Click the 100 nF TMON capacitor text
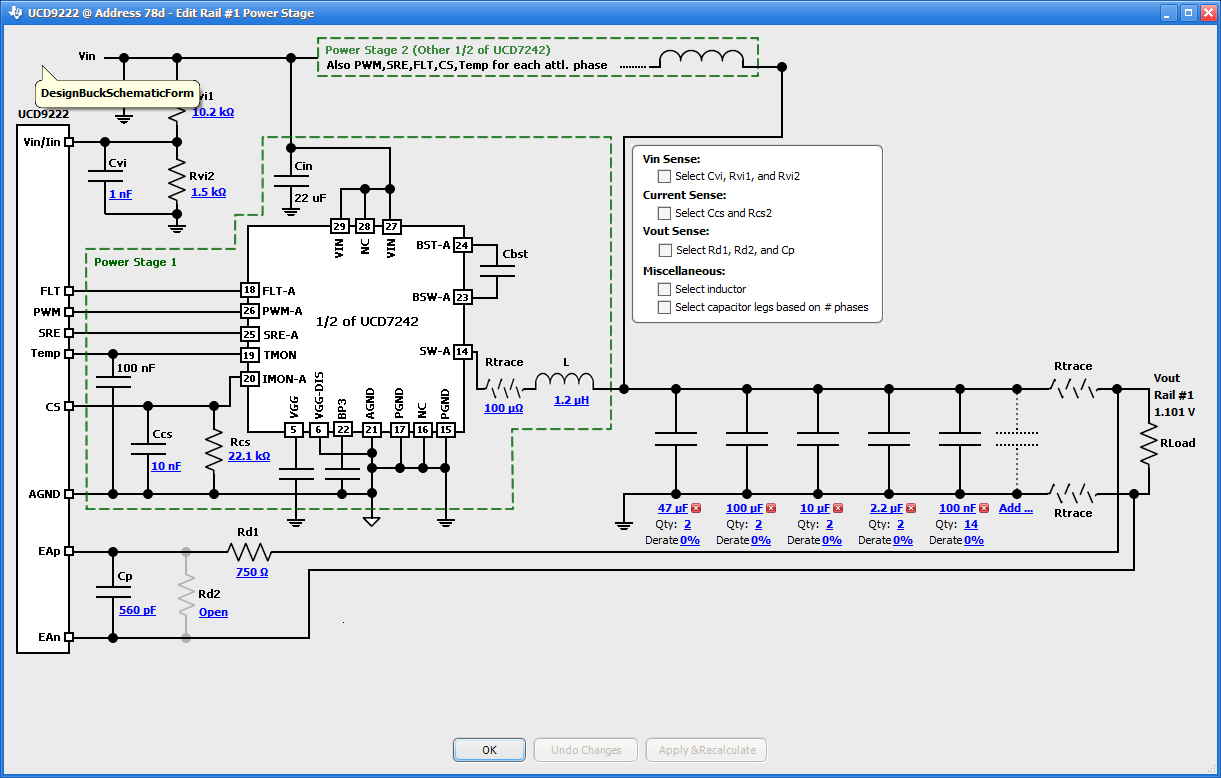Screen dimensions: 1221x778 136,369
